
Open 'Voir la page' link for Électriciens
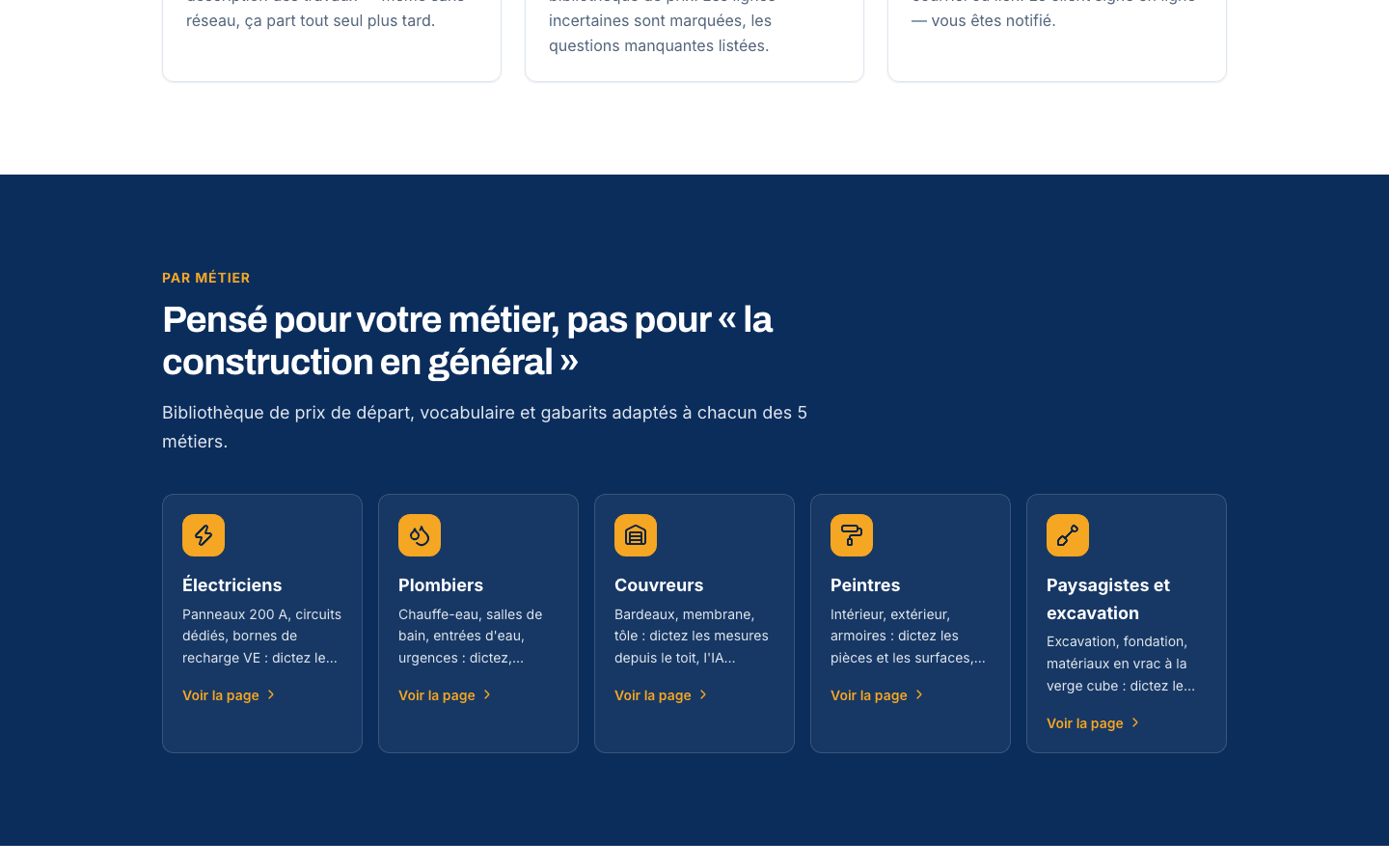tap(230, 695)
